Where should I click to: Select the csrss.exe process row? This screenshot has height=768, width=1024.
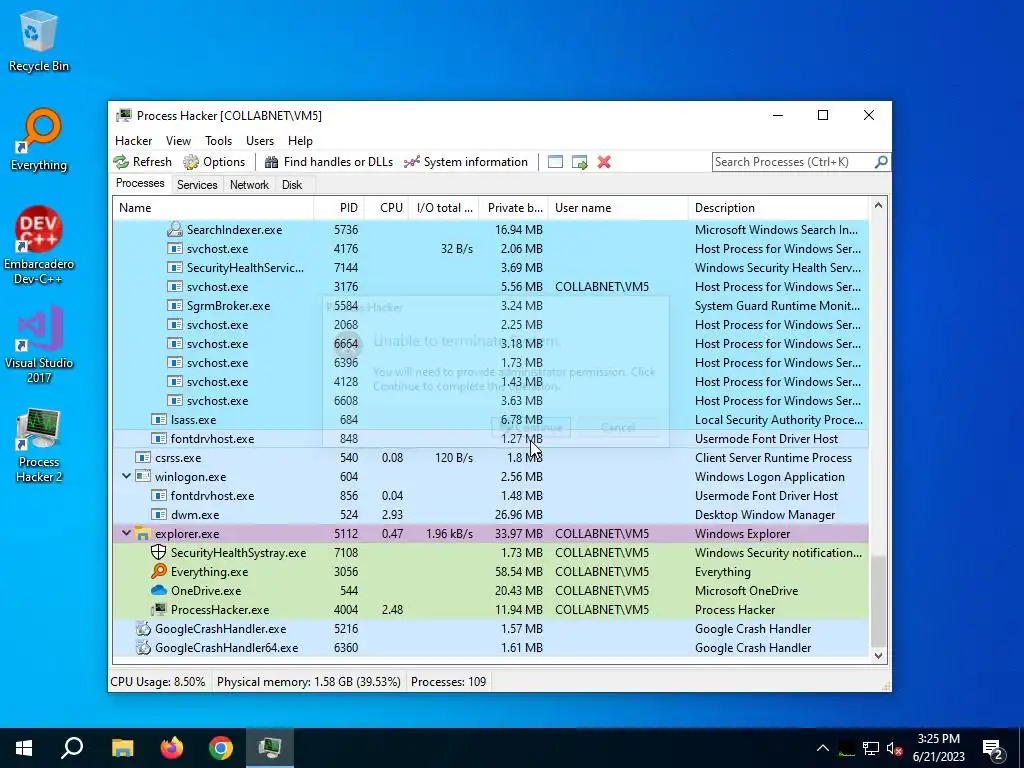(491, 457)
